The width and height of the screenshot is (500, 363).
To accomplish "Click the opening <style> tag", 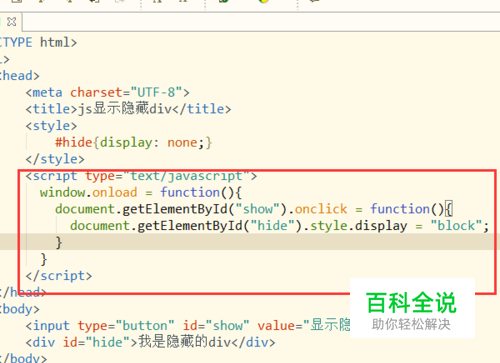I will (x=51, y=126).
